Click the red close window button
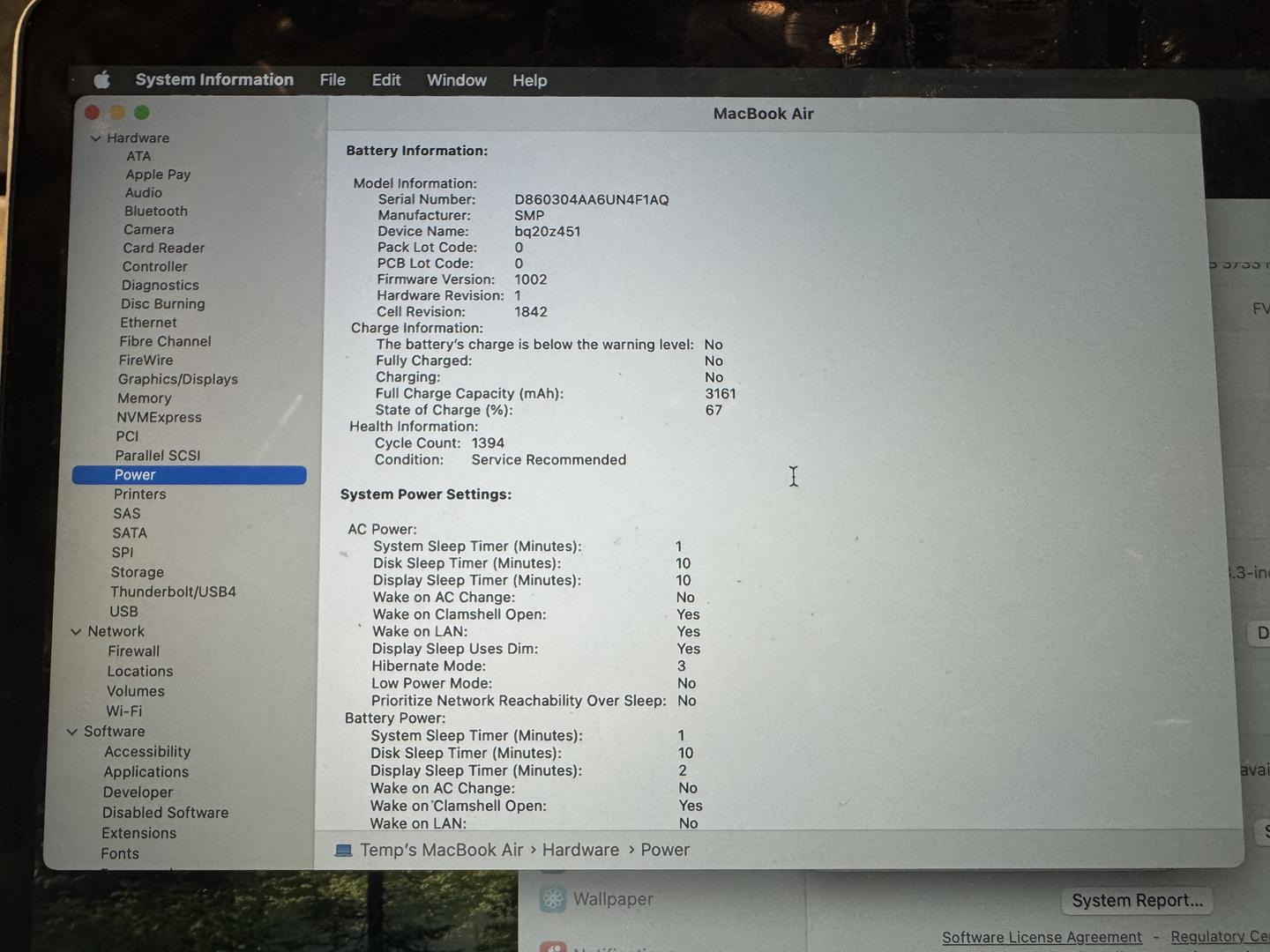The height and width of the screenshot is (952, 1270). 92,113
